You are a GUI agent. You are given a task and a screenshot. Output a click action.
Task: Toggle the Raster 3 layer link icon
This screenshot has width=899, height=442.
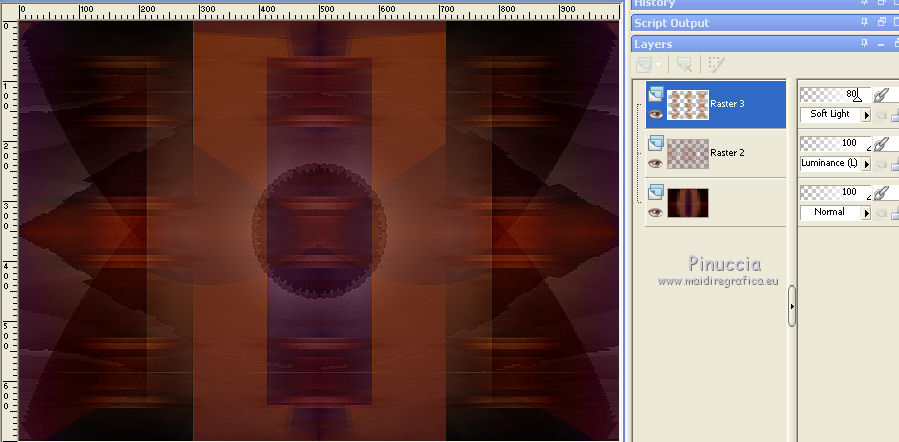[880, 95]
